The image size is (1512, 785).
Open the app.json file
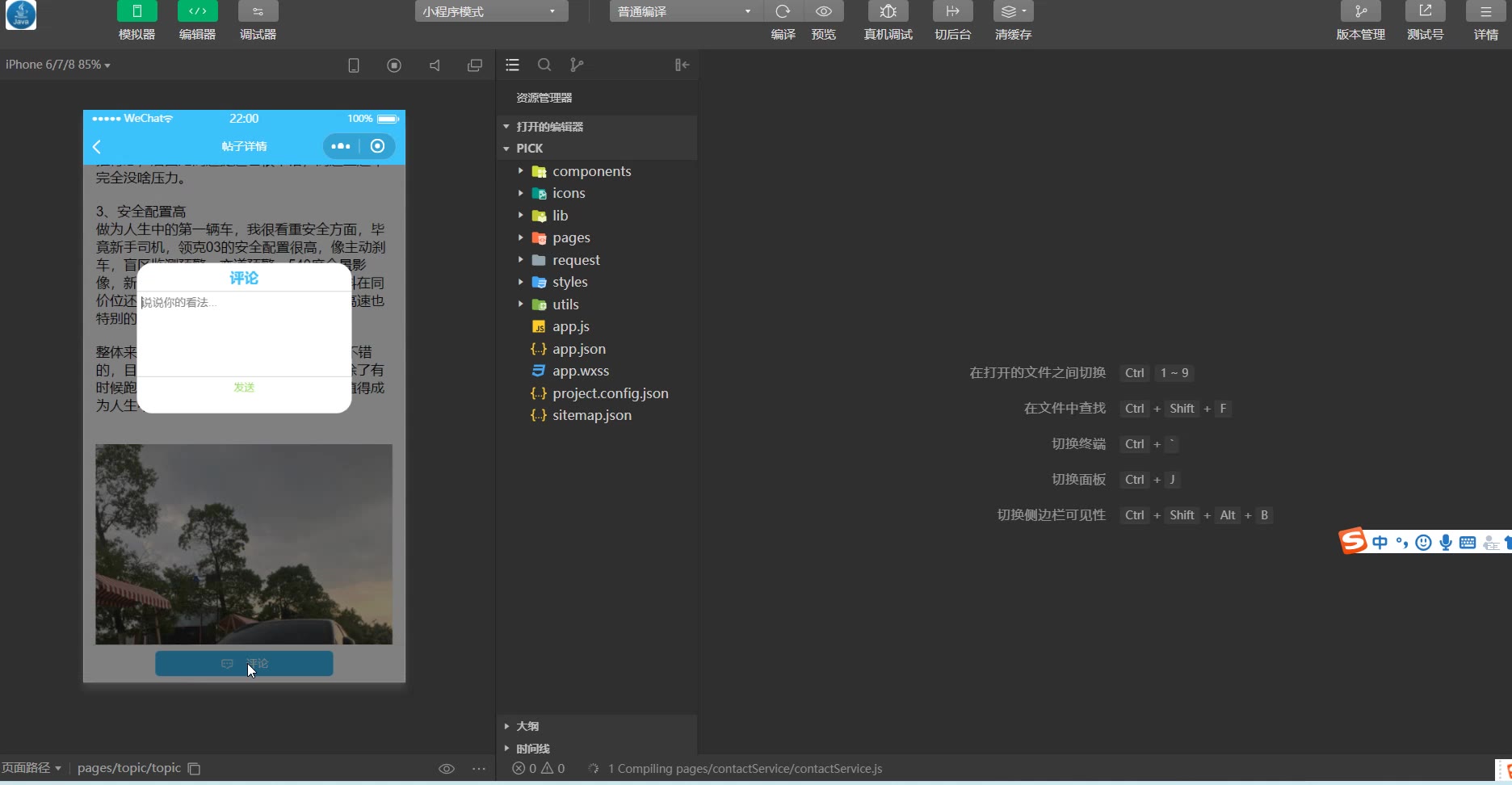point(597,349)
